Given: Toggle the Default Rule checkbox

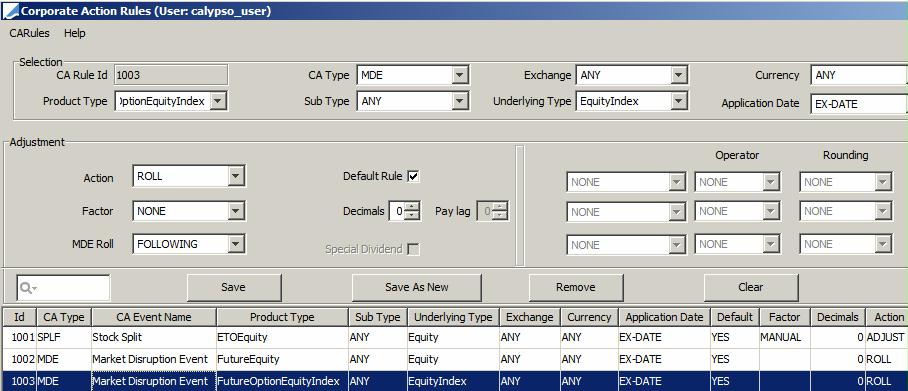Looking at the screenshot, I should pos(413,176).
